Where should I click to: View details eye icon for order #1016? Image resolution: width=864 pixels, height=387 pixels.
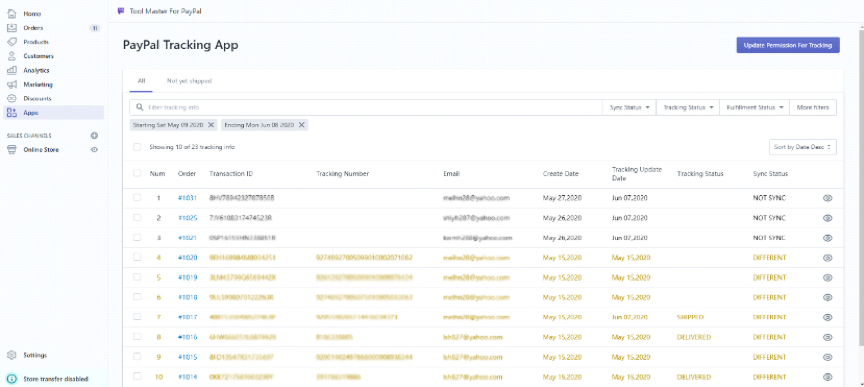pyautogui.click(x=827, y=337)
